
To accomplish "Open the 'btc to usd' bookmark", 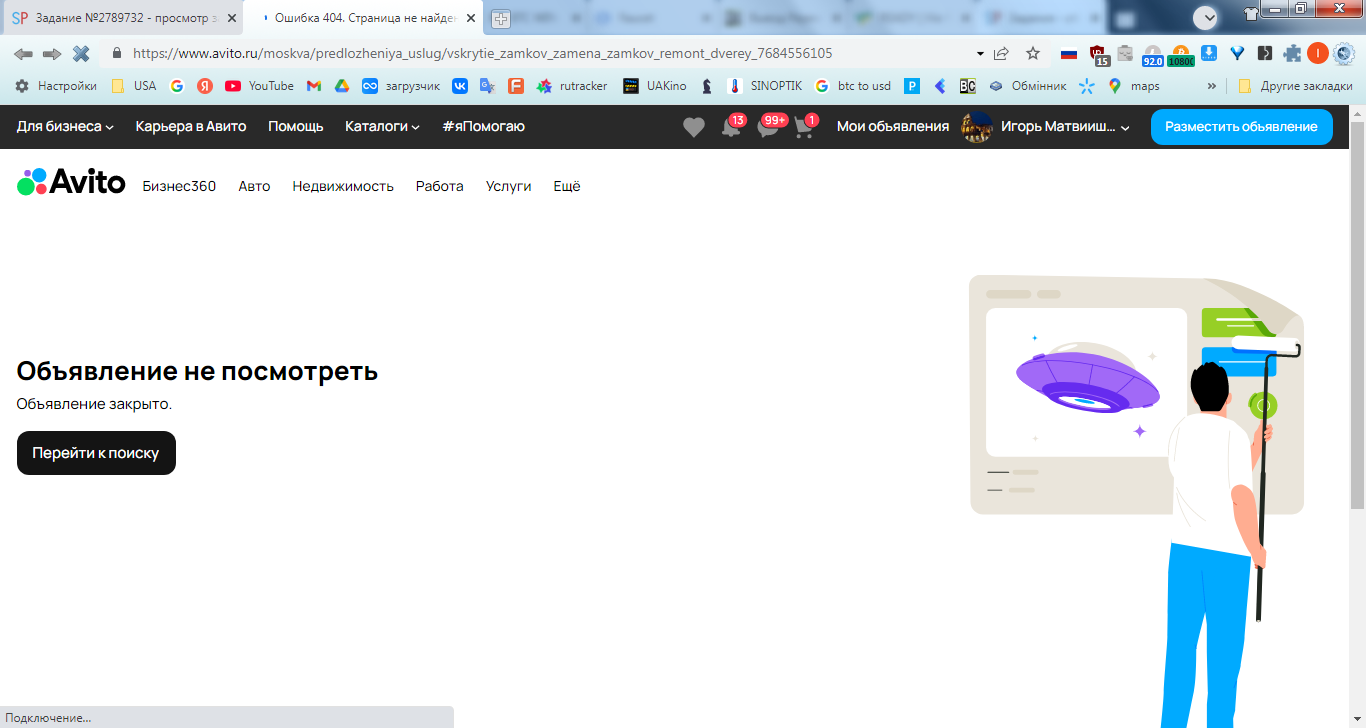I will pos(853,86).
